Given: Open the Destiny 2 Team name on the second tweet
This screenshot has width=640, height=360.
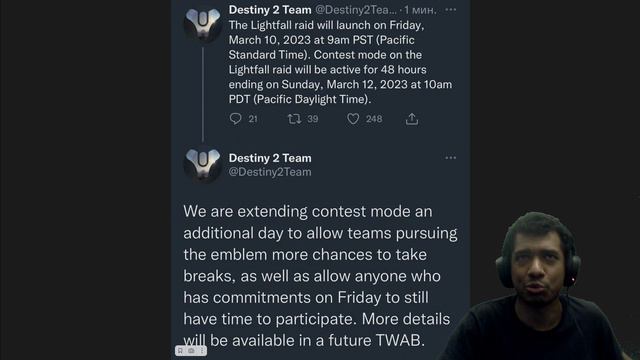Looking at the screenshot, I should 270,158.
